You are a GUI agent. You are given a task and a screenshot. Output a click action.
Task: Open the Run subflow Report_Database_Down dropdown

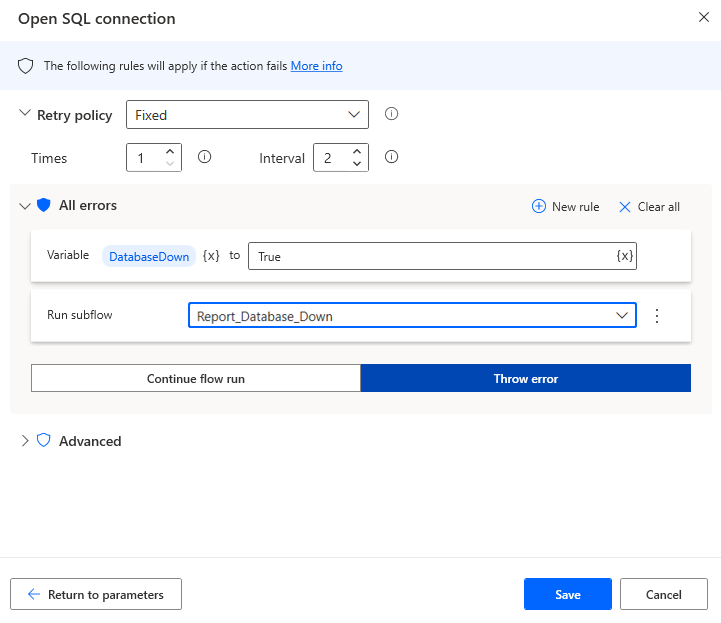point(412,315)
